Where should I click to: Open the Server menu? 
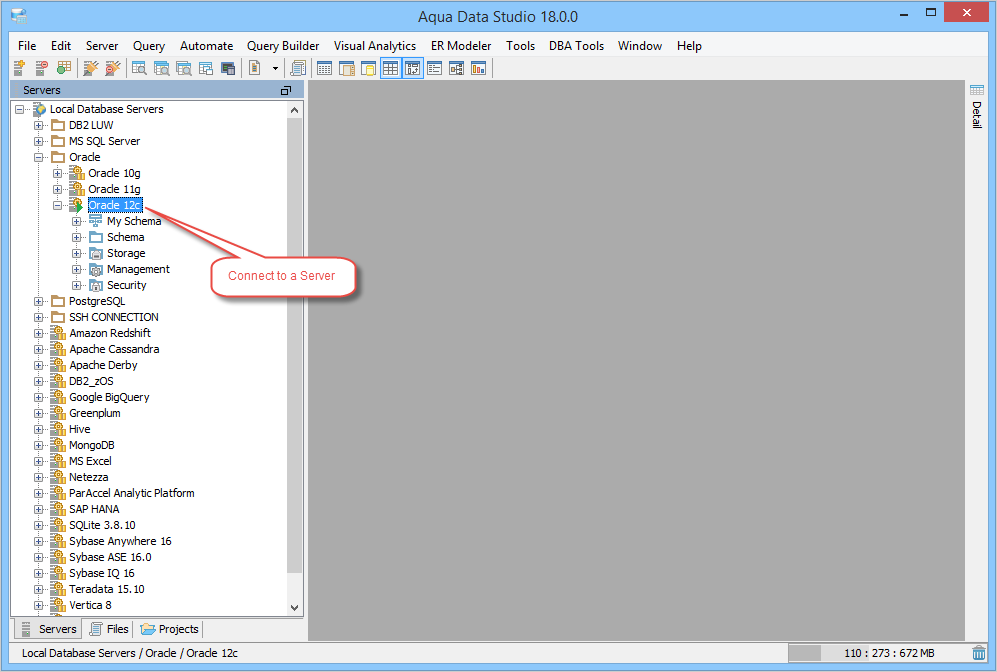102,46
